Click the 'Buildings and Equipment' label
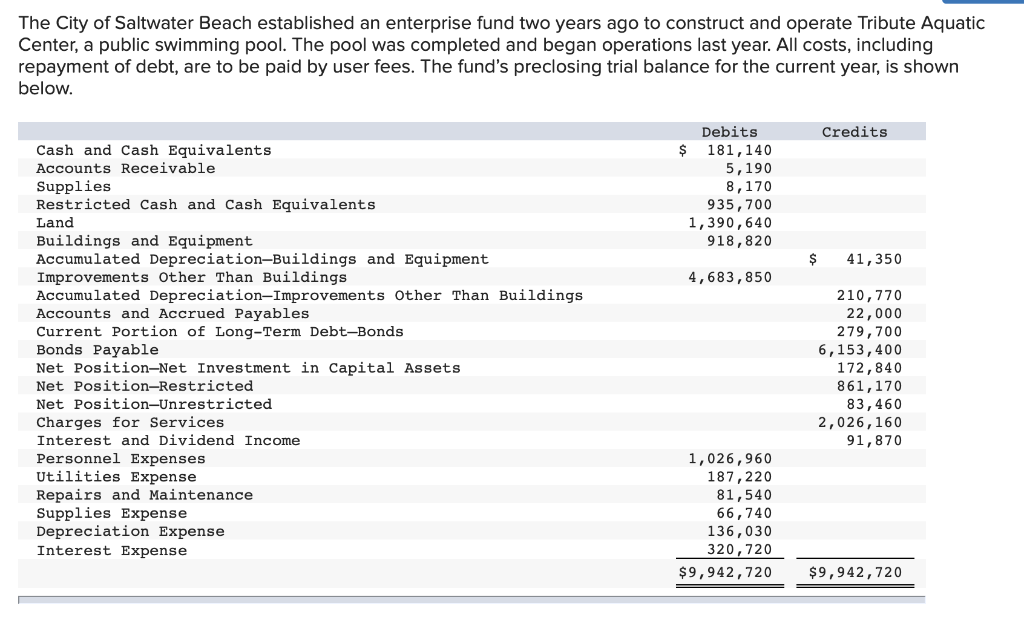The image size is (1024, 629). [x=144, y=241]
